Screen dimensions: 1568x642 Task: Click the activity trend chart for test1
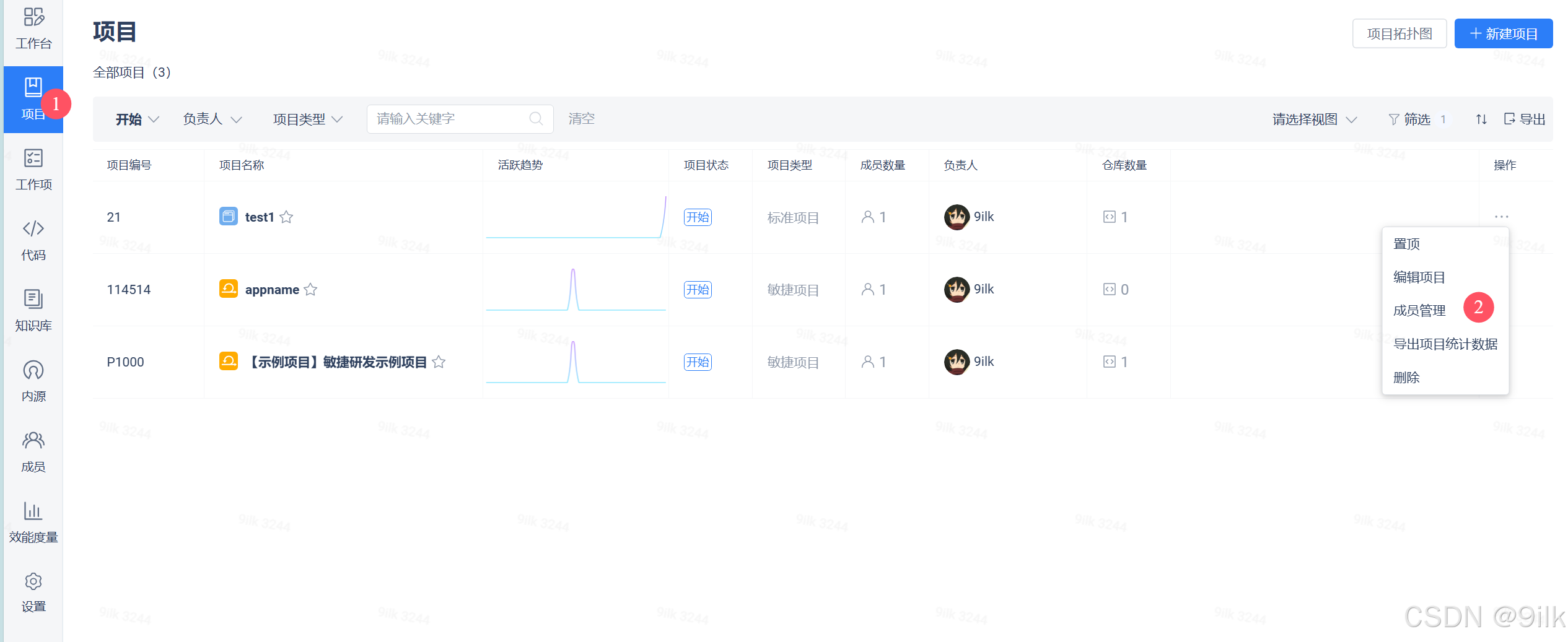pos(576,217)
